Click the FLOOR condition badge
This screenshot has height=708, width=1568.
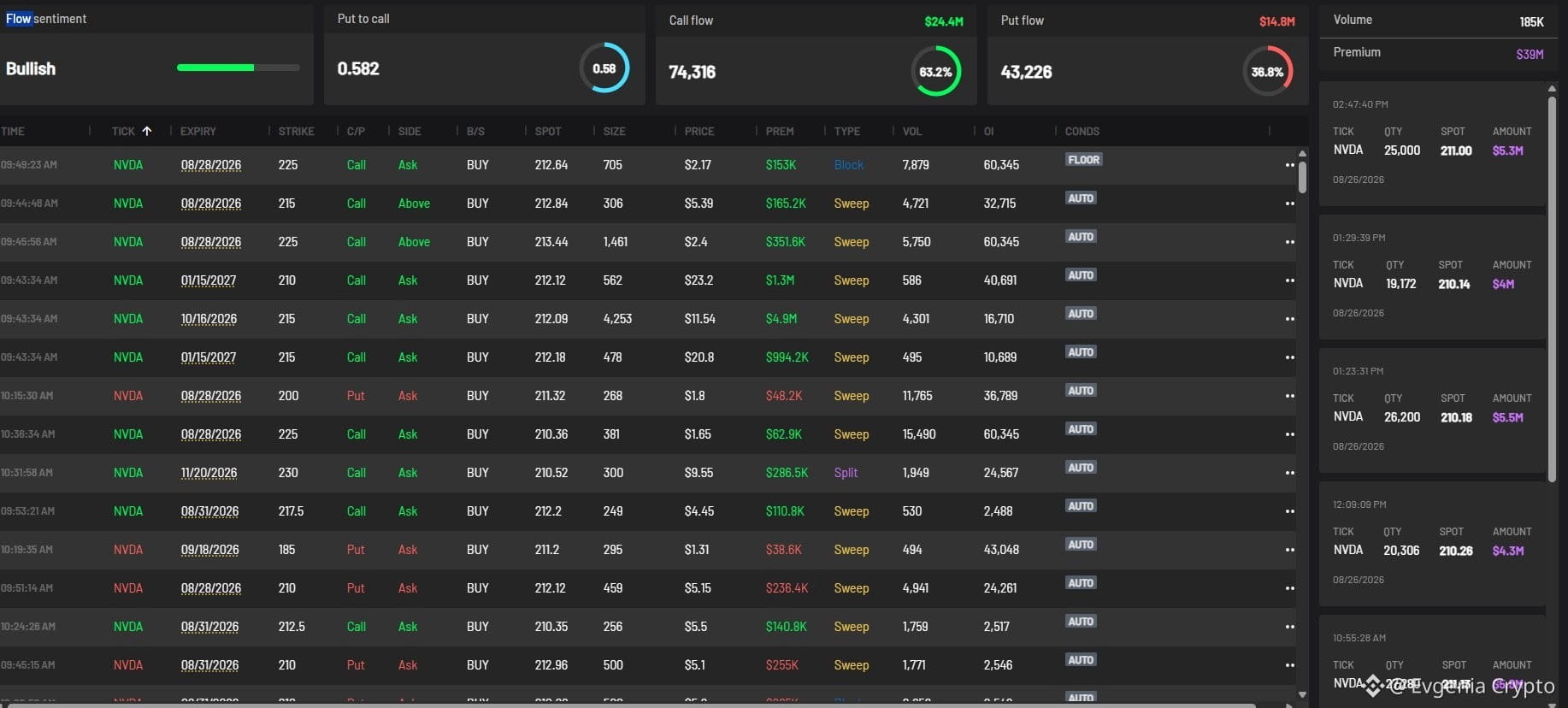tap(1083, 160)
